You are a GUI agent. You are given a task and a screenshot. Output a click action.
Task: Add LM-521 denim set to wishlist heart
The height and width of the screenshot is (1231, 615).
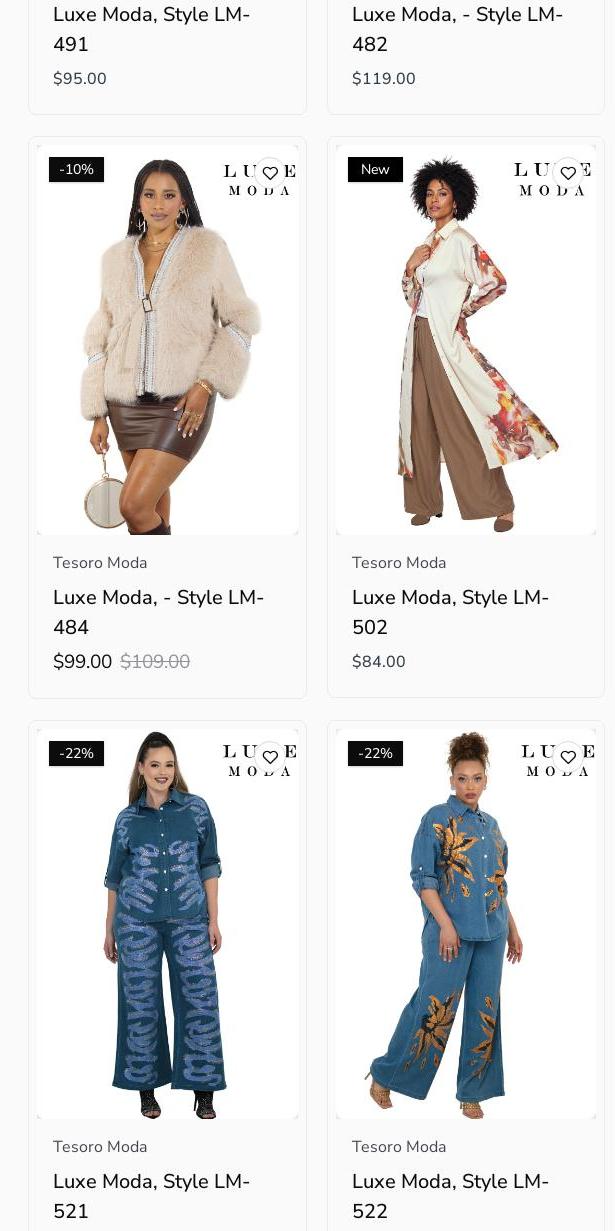click(x=270, y=757)
